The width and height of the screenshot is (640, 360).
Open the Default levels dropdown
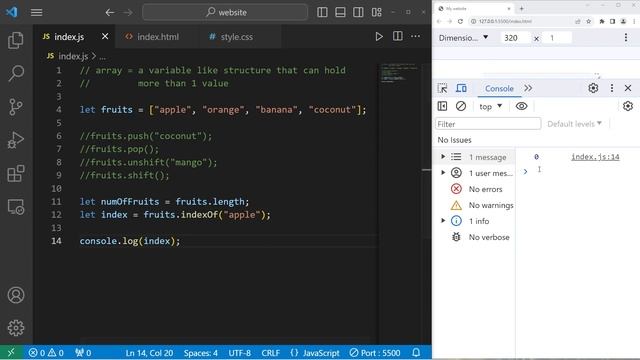pos(574,124)
